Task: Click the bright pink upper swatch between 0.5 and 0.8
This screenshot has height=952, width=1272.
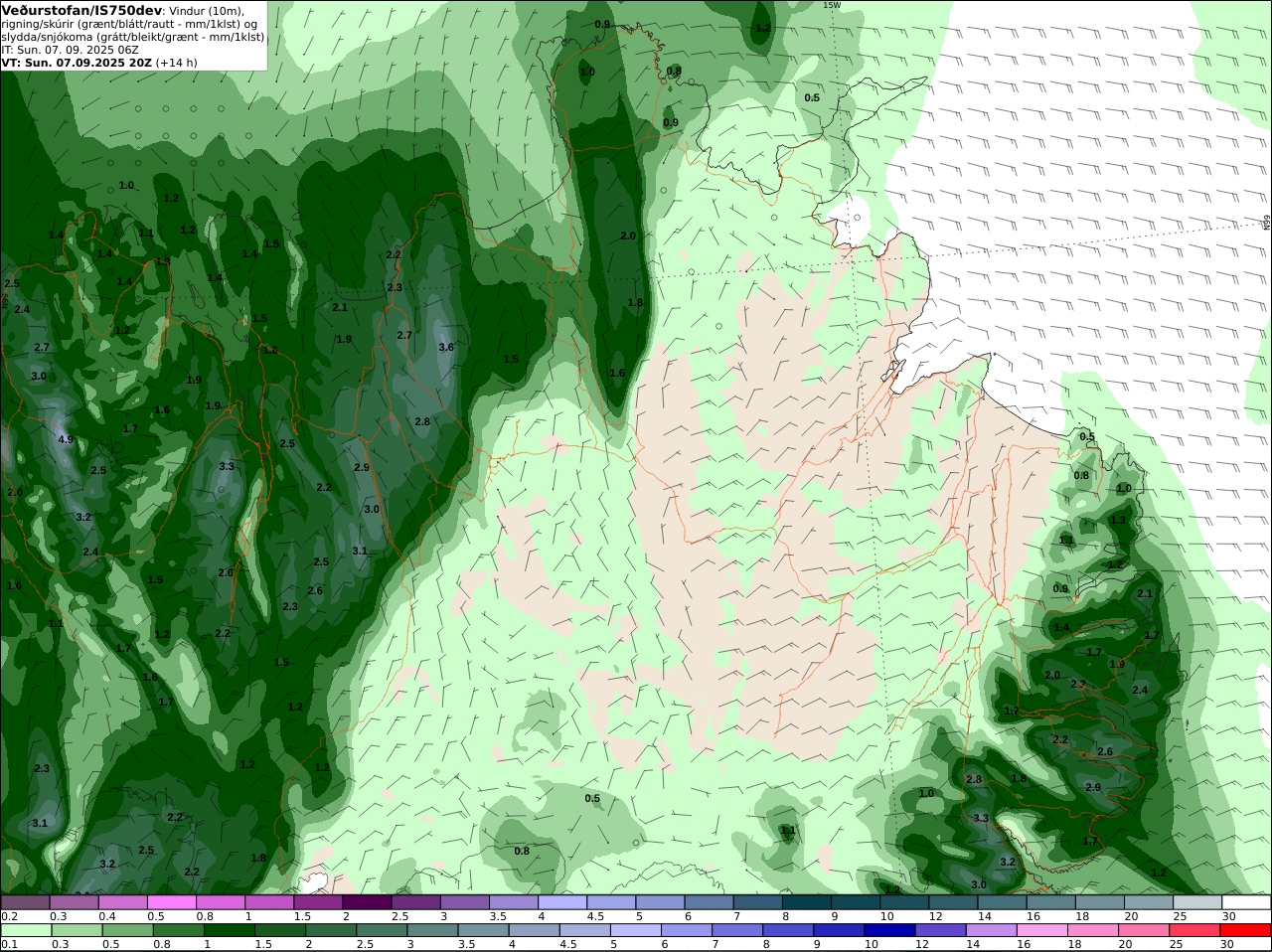Action: pos(171,902)
